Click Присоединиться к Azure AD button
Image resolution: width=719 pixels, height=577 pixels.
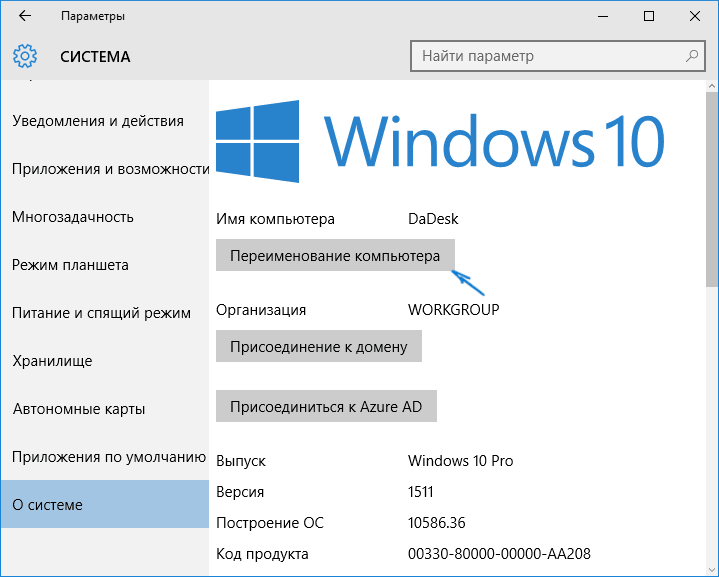click(326, 406)
